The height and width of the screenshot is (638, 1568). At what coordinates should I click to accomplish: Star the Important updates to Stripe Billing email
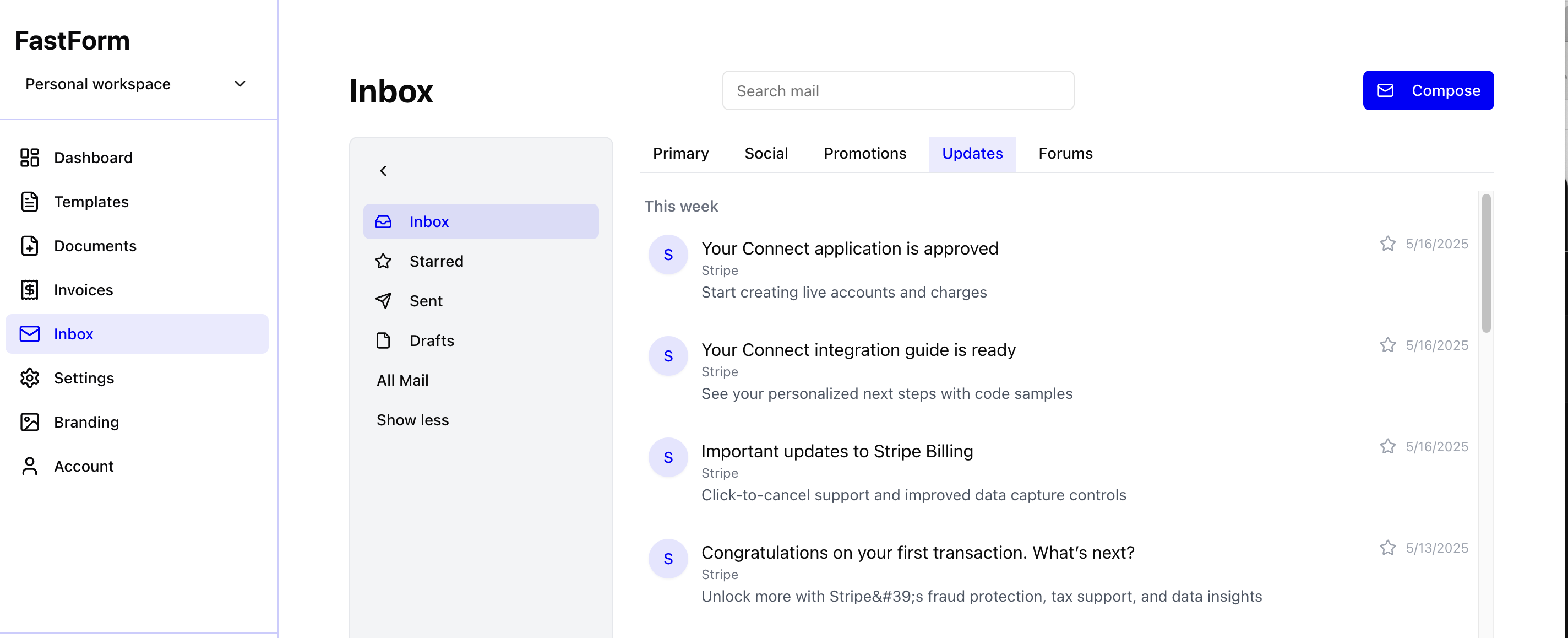(1387, 447)
